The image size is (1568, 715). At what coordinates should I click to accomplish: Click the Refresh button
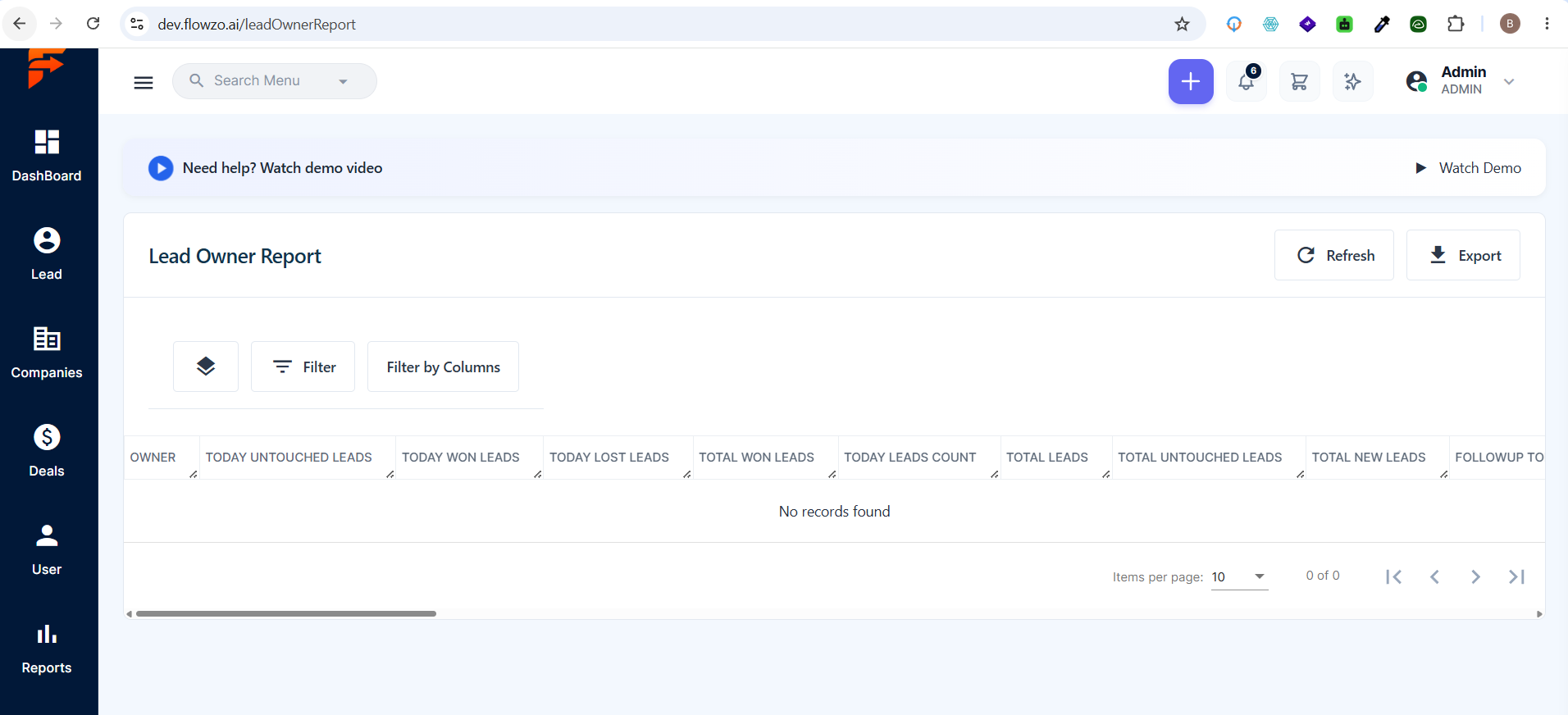click(1334, 255)
